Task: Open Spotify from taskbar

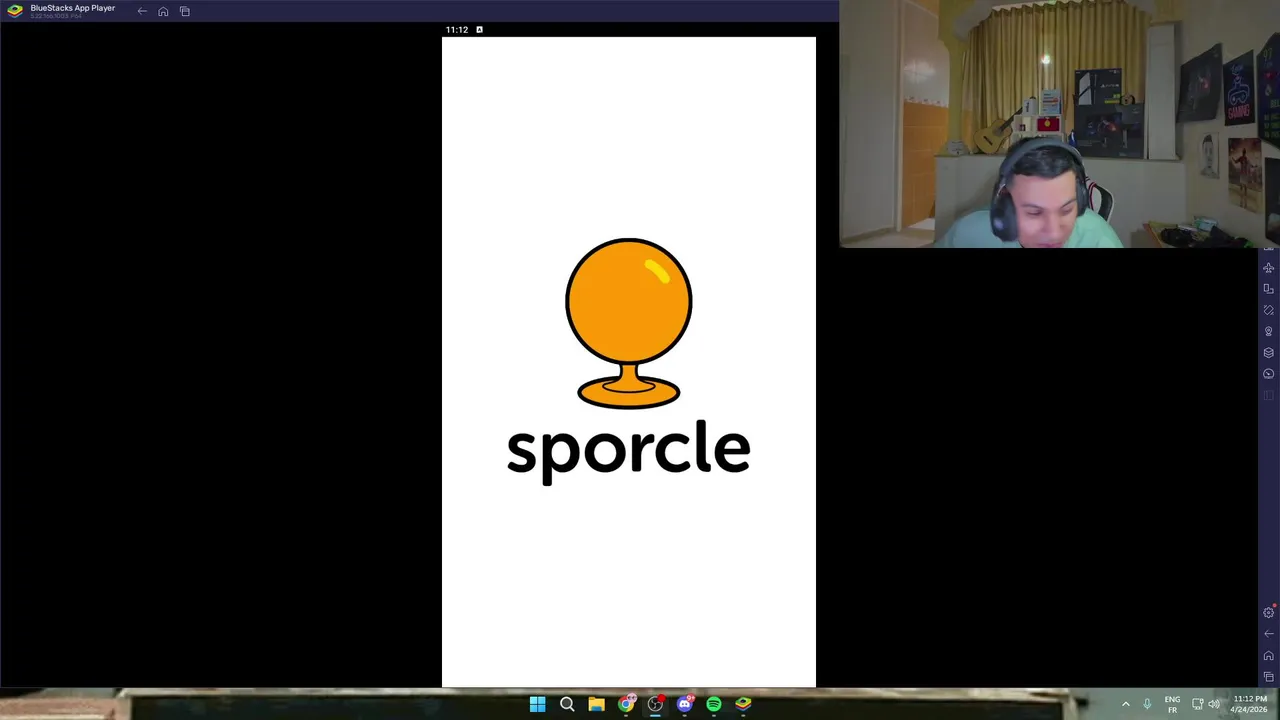Action: coord(714,704)
